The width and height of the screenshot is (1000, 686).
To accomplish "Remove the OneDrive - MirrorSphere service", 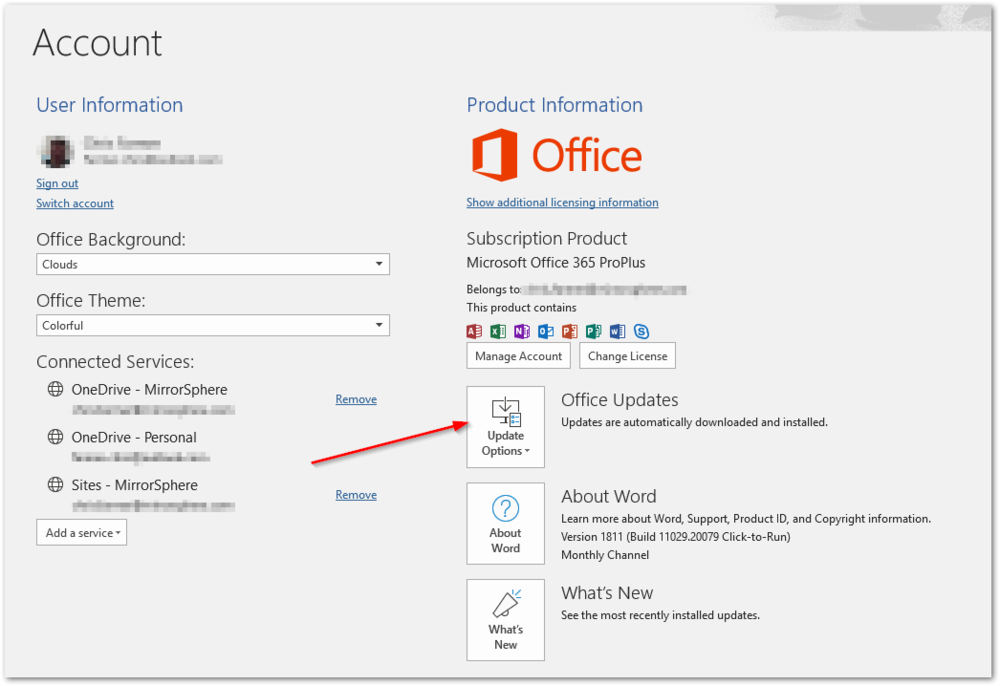I will 356,399.
